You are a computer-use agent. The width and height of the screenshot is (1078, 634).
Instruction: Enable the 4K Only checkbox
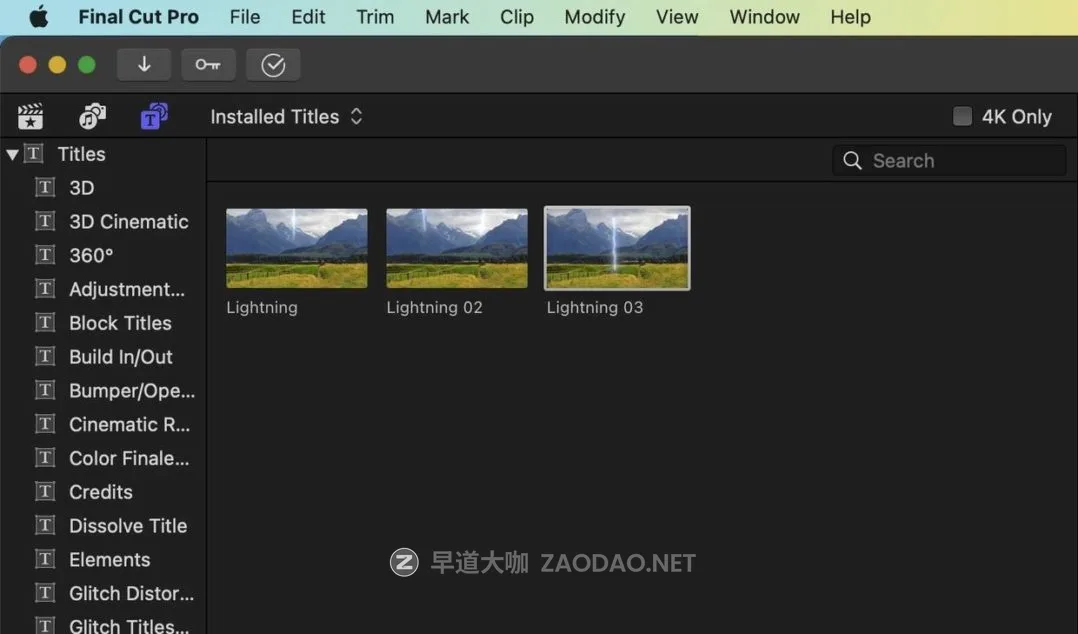pos(962,117)
